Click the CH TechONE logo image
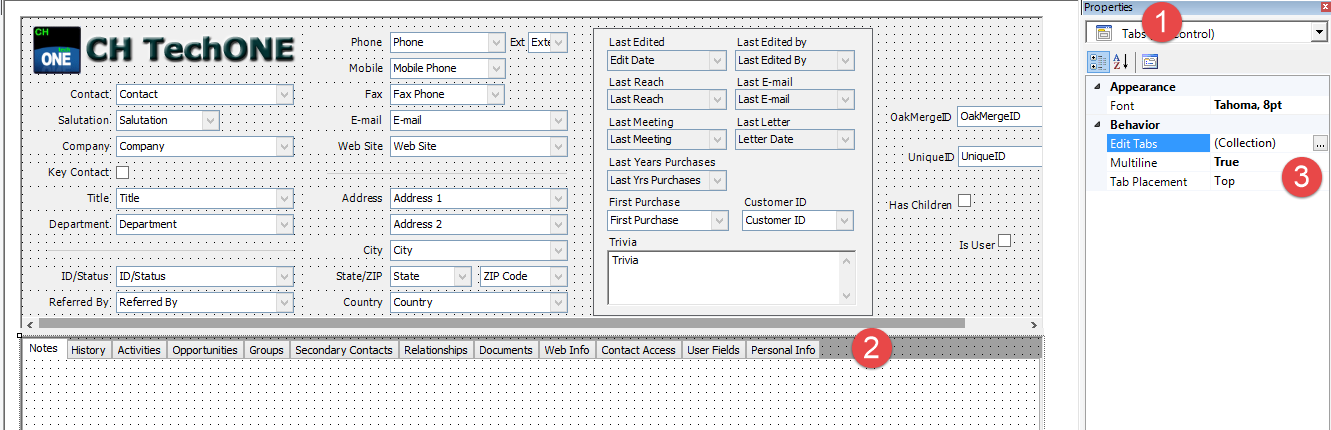 pyautogui.click(x=164, y=49)
